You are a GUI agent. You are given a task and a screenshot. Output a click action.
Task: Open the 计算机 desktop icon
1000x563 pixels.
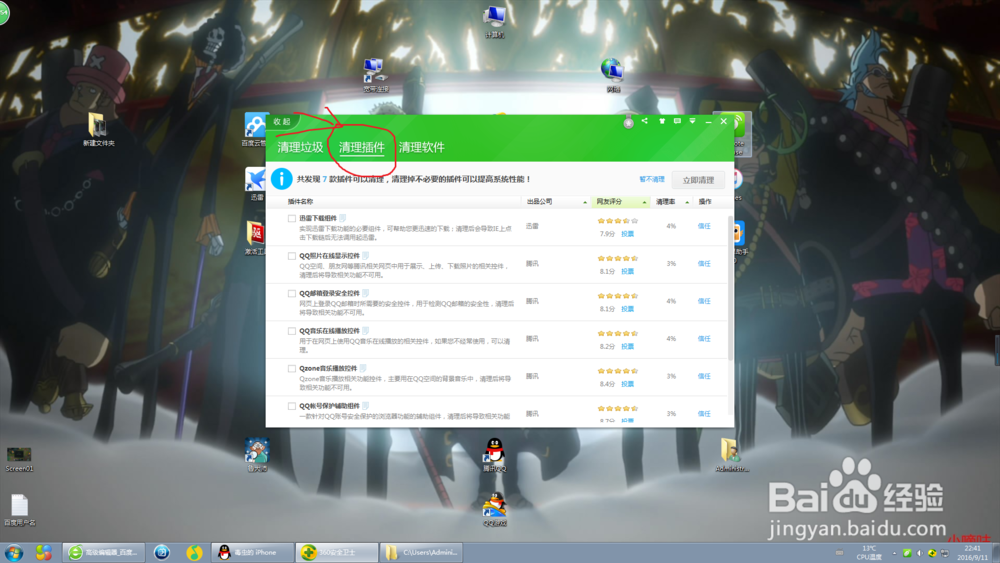[494, 21]
